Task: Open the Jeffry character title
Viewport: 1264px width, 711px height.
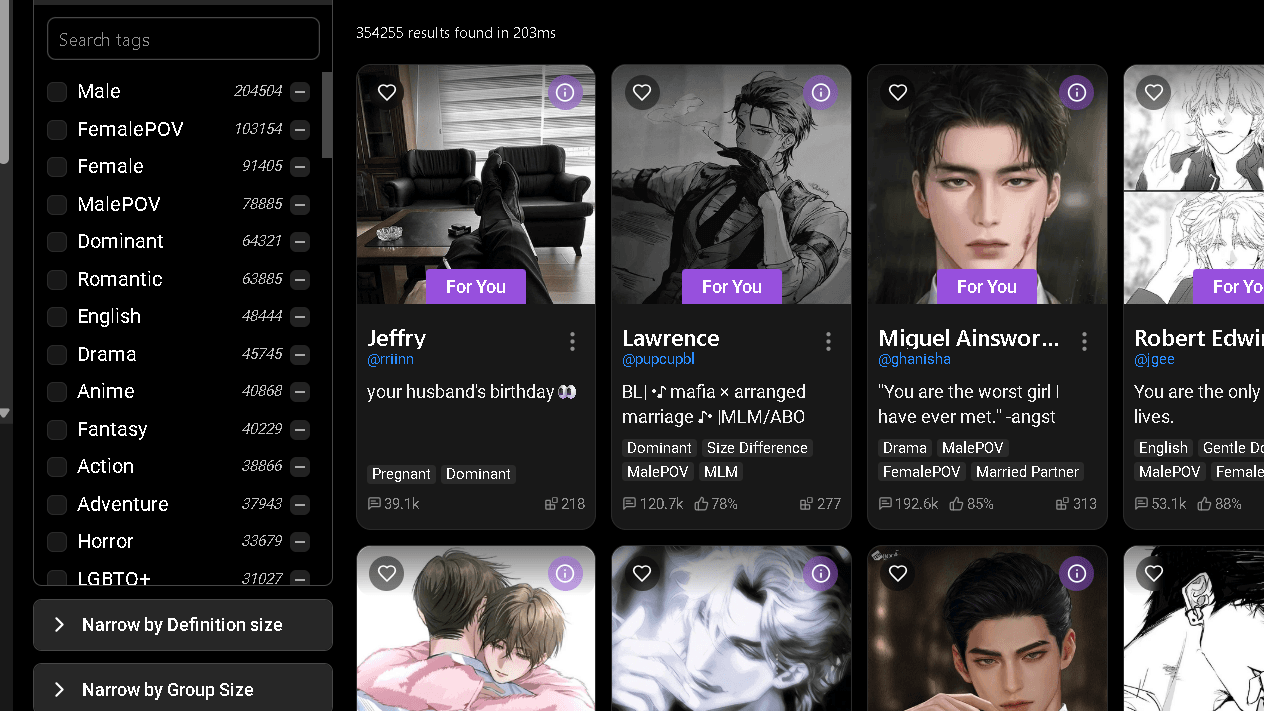Action: (396, 338)
